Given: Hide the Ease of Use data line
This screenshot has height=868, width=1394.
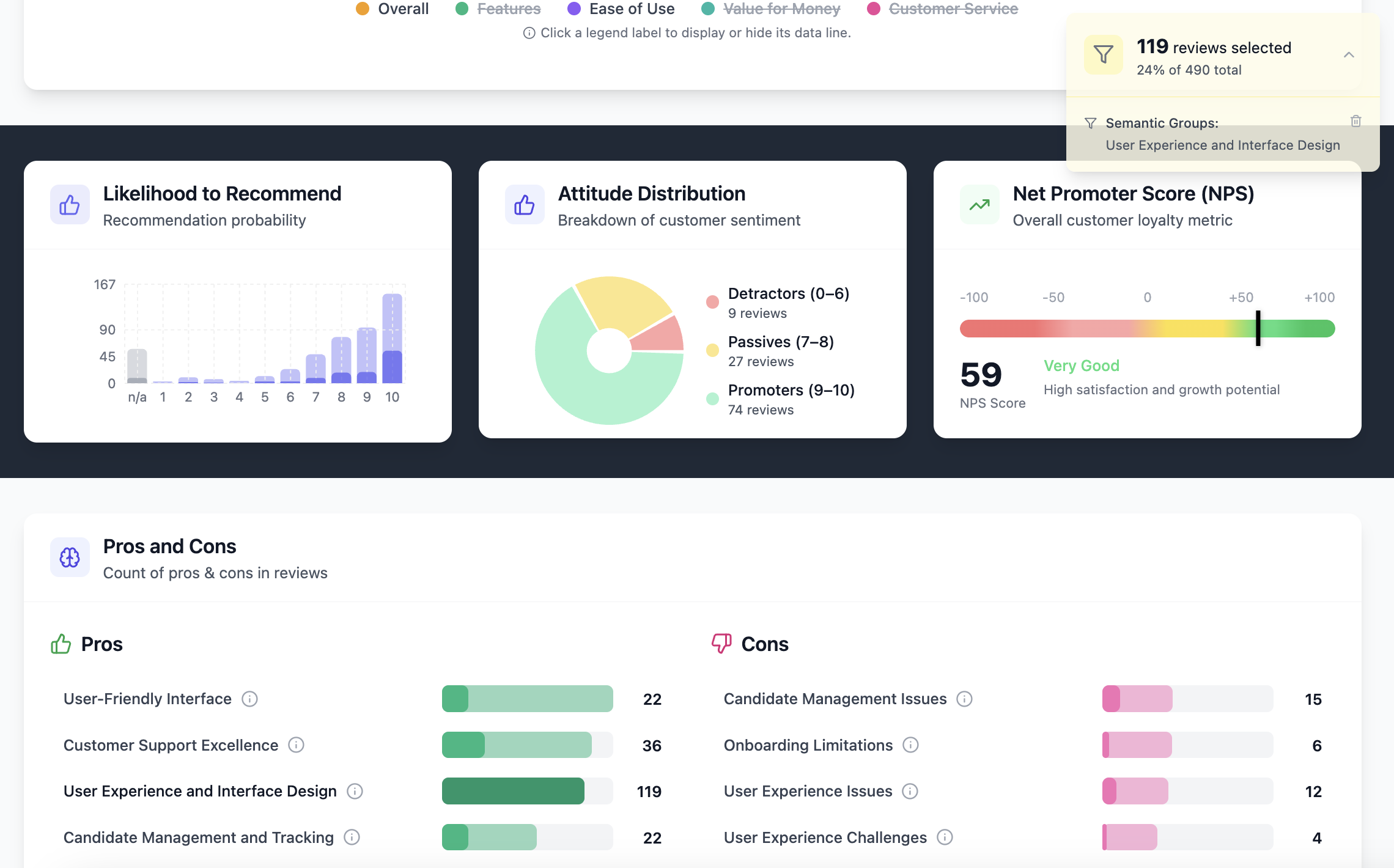Looking at the screenshot, I should pos(632,9).
